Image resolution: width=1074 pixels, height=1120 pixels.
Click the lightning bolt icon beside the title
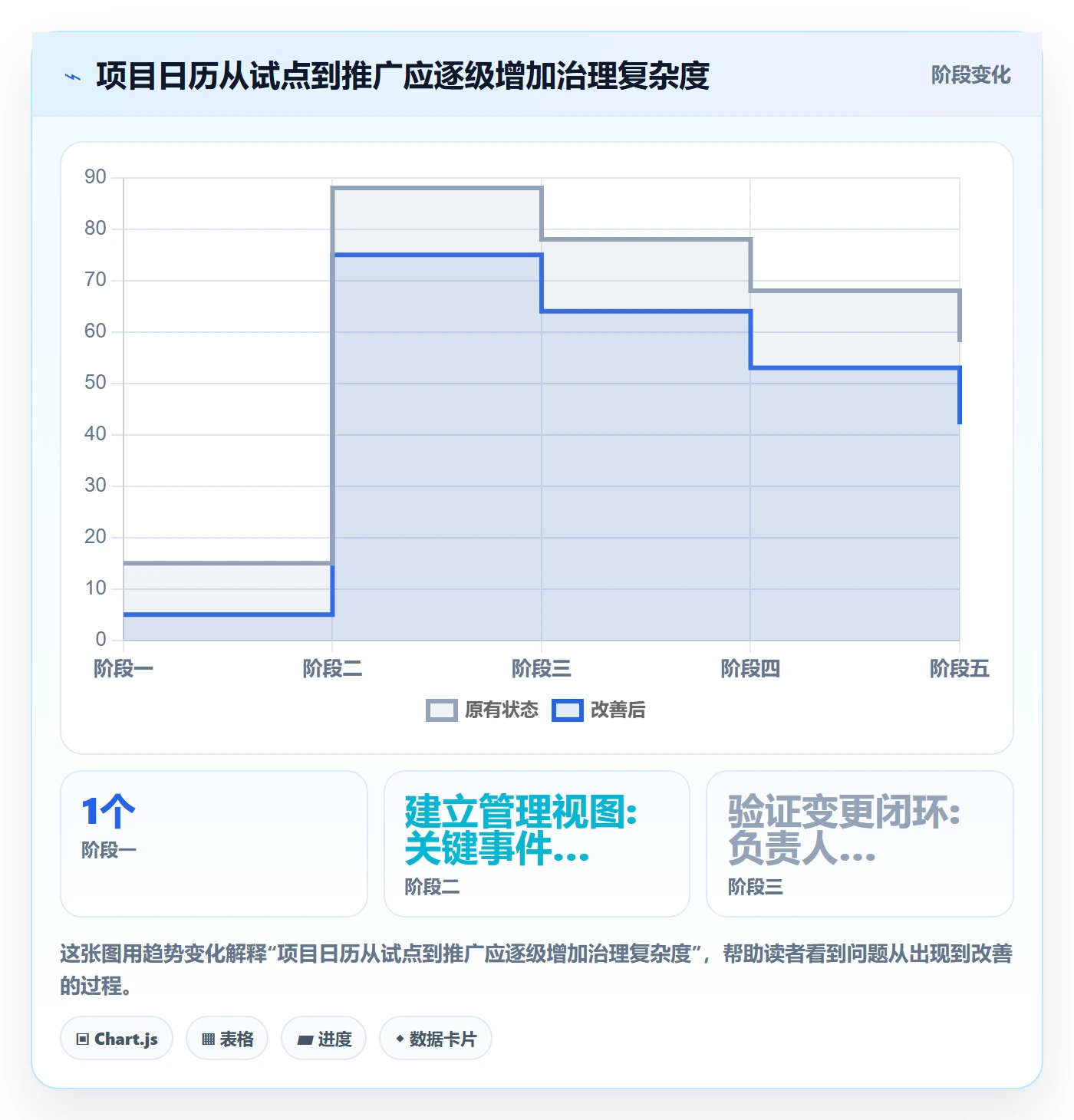pos(73,77)
